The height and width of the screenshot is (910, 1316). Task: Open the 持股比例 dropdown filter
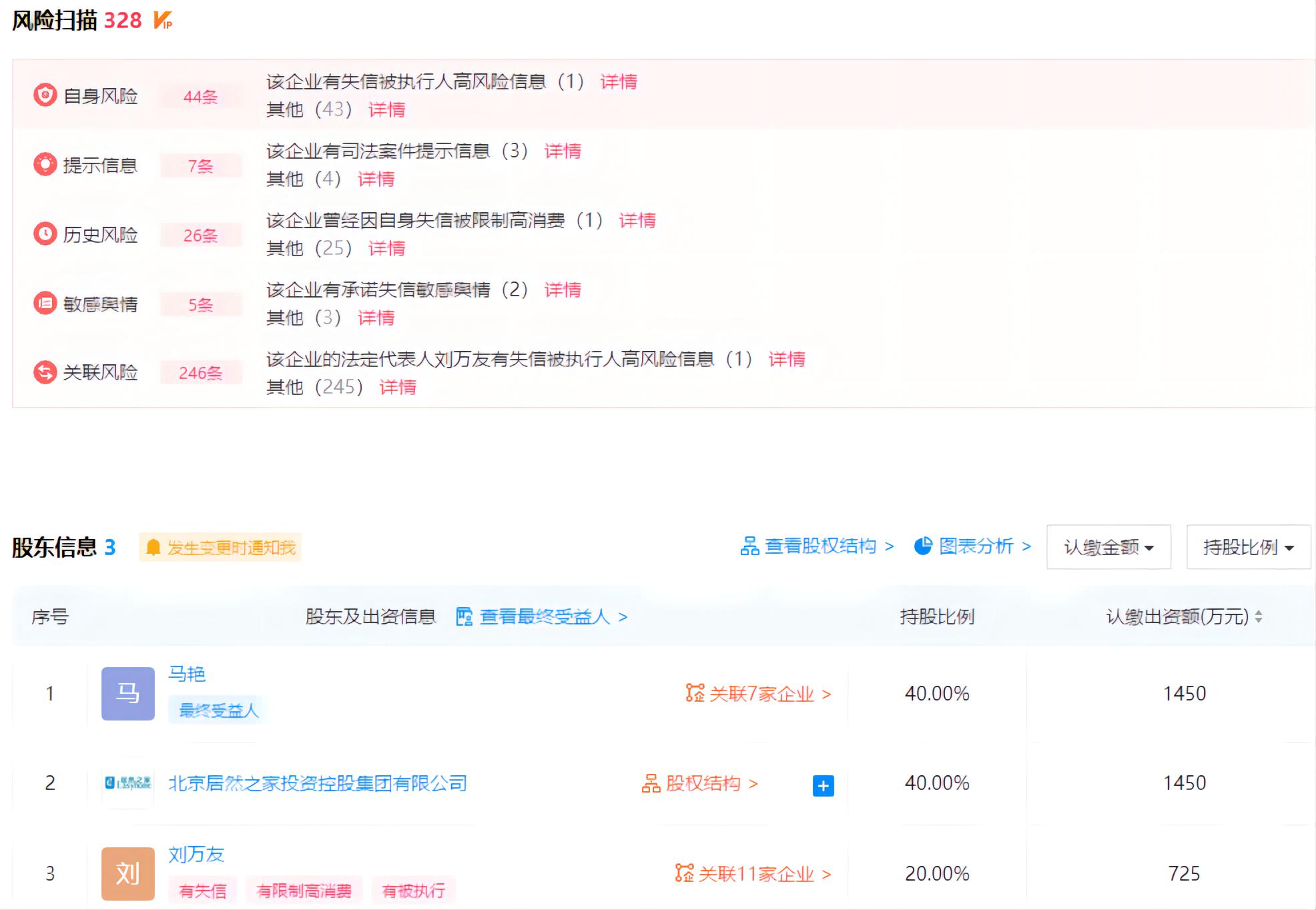coord(1248,547)
